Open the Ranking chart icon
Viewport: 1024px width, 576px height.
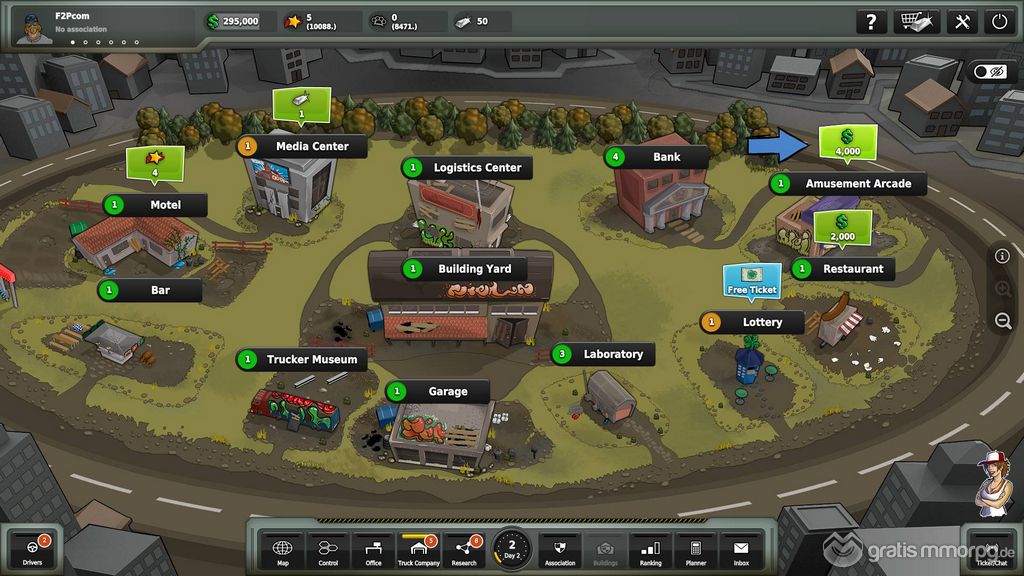tap(650, 551)
